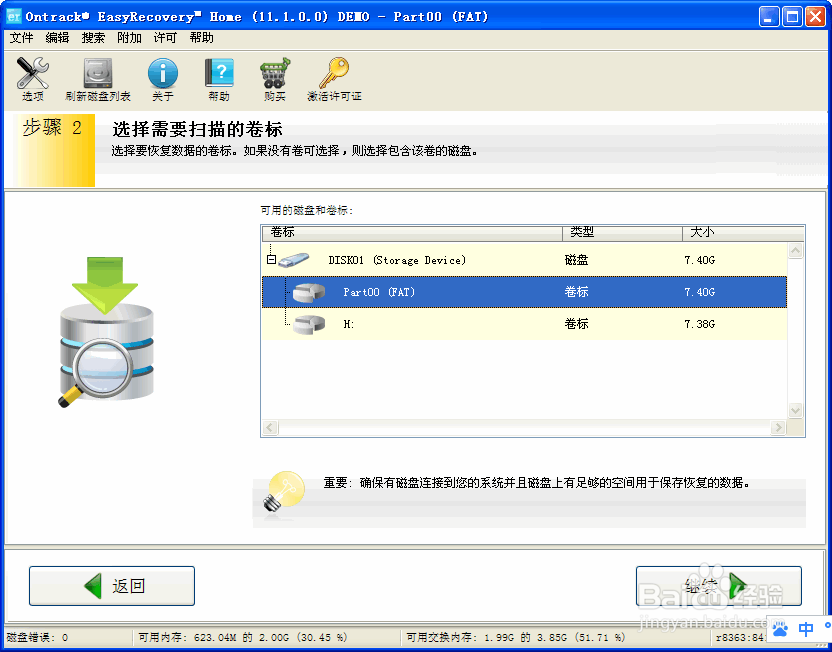Maximize the EasyRecovery window
The height and width of the screenshot is (652, 832).
pos(792,16)
